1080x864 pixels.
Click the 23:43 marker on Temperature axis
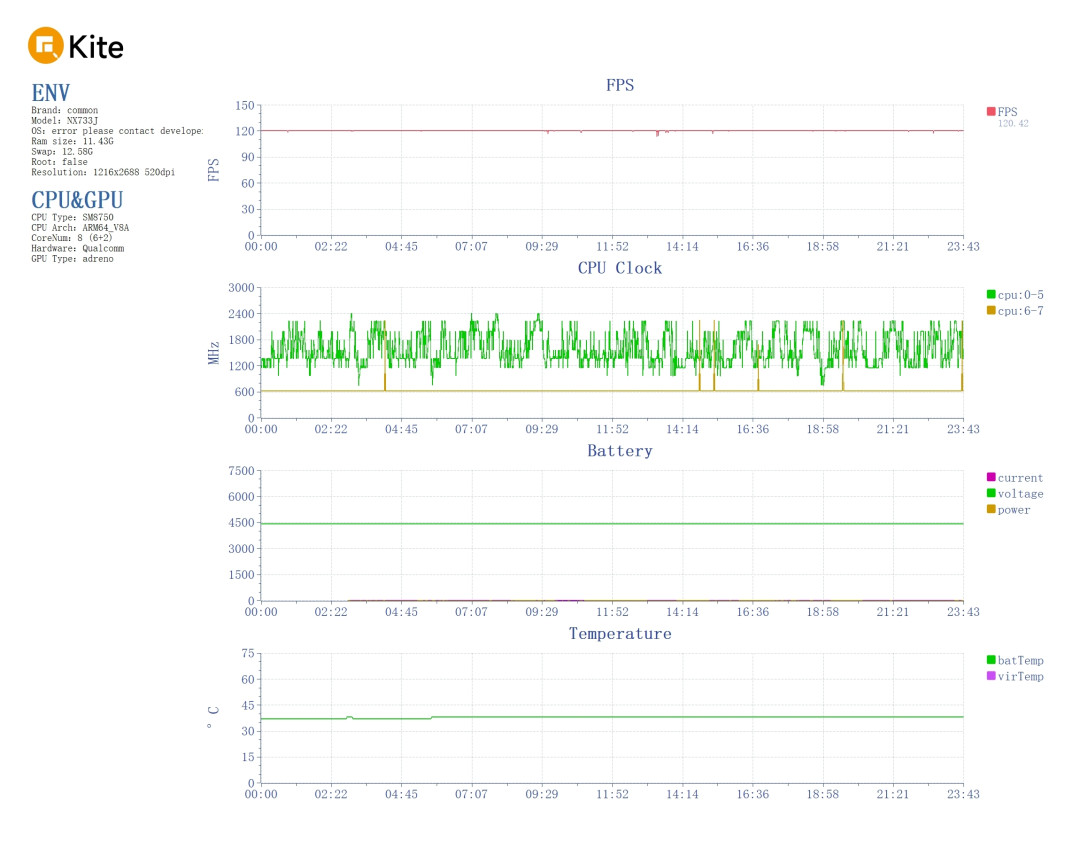pyautogui.click(x=963, y=794)
